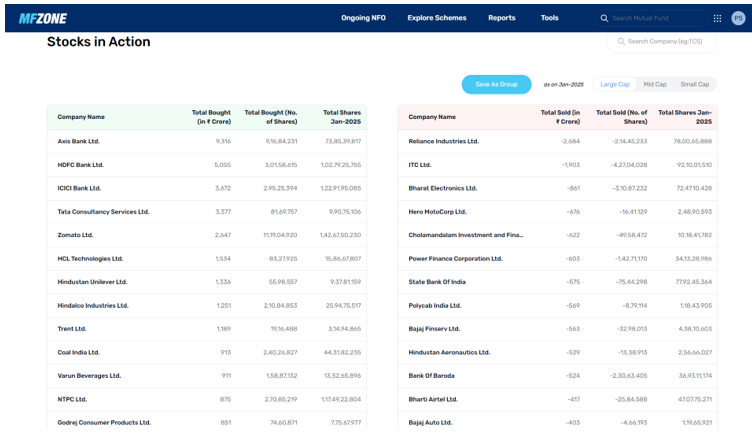Click Hero MotoCorp Ltd.
This screenshot has height=443, width=752.
point(437,212)
